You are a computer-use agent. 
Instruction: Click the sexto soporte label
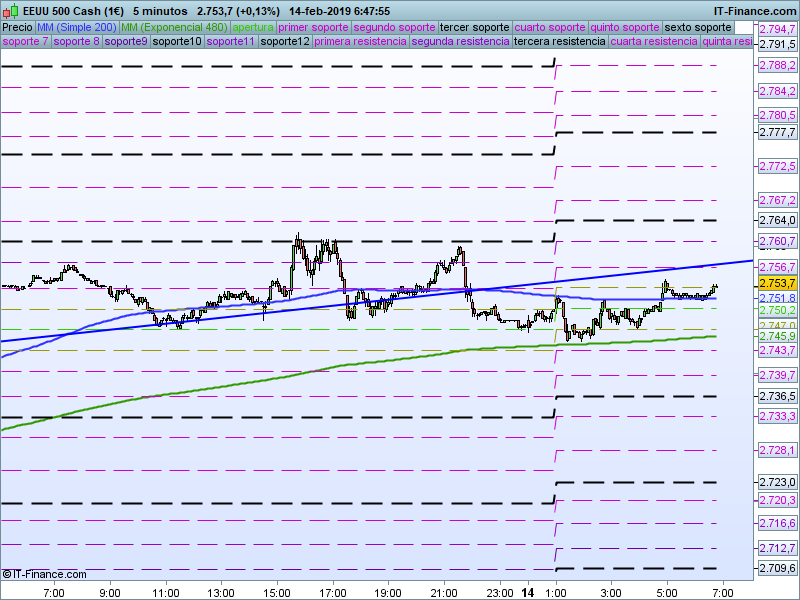[x=697, y=27]
